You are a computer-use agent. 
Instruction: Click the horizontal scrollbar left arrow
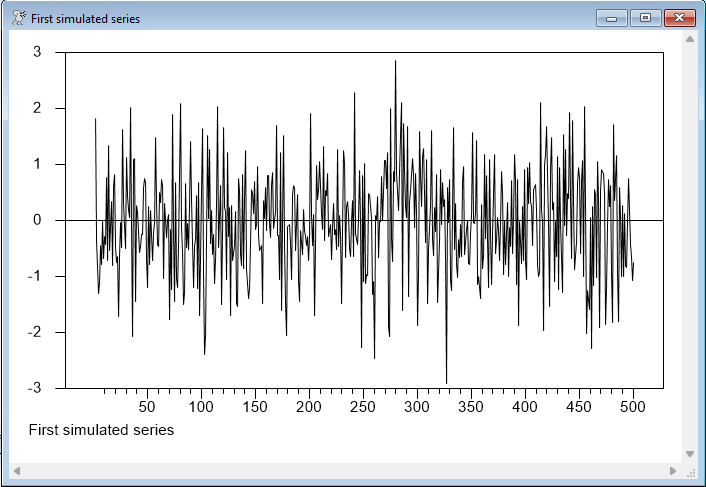point(17,470)
